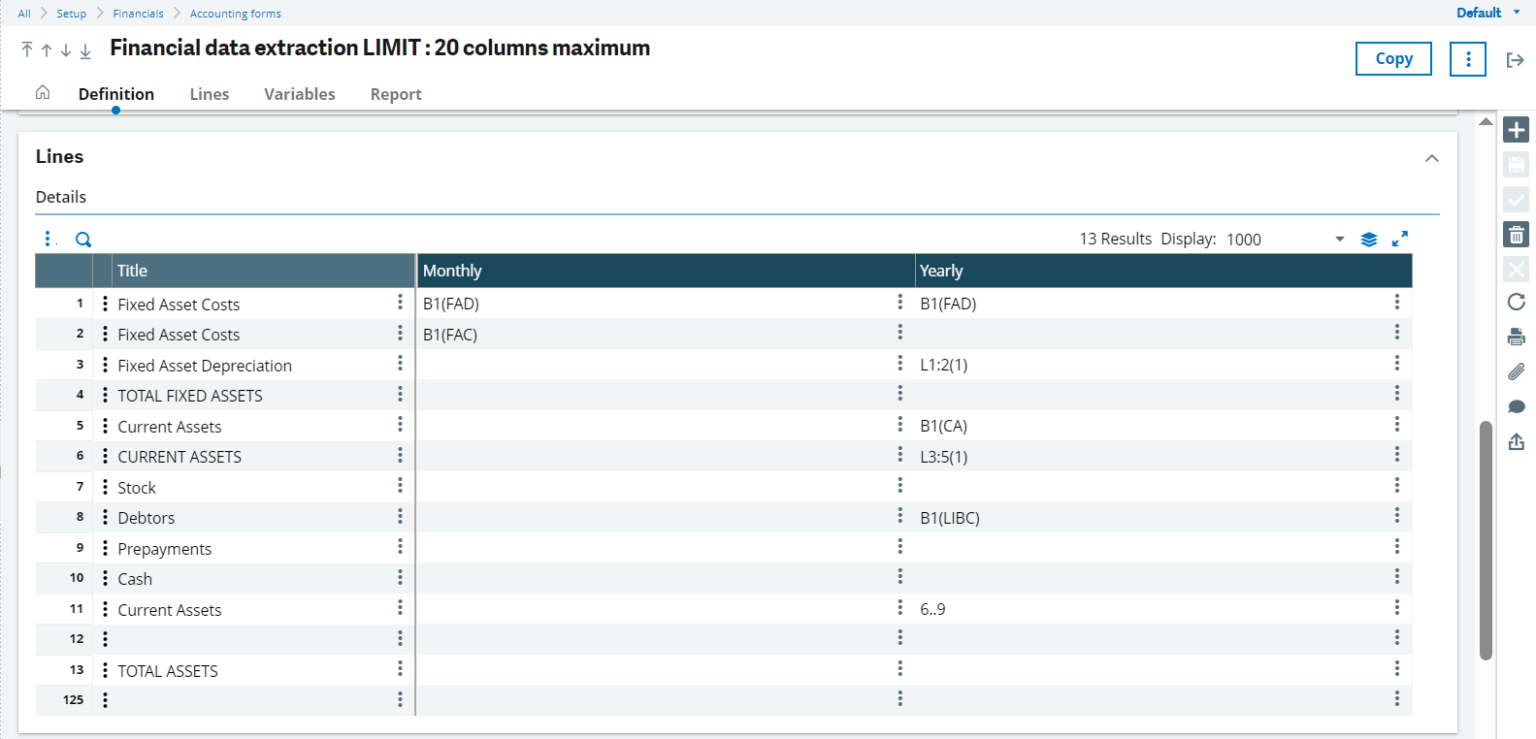This screenshot has width=1536, height=739.
Task: Click the layers icon above the grid
Action: pyautogui.click(x=1369, y=239)
